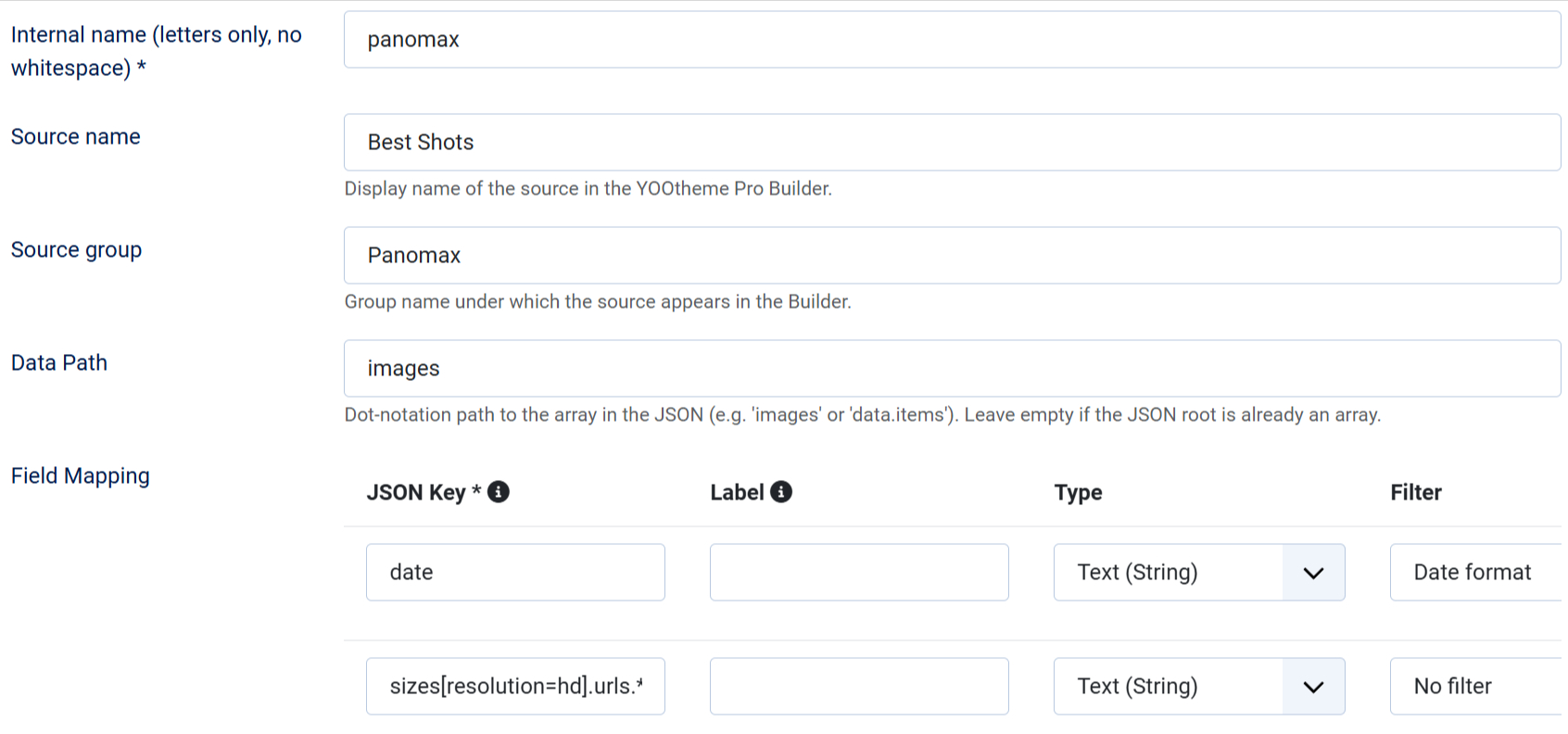Click the Internal name field containing panomax
The width and height of the screenshot is (1568, 734).
[952, 40]
